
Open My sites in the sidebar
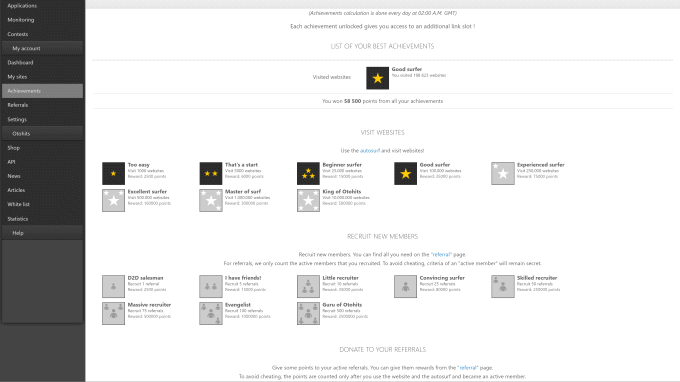point(42,77)
